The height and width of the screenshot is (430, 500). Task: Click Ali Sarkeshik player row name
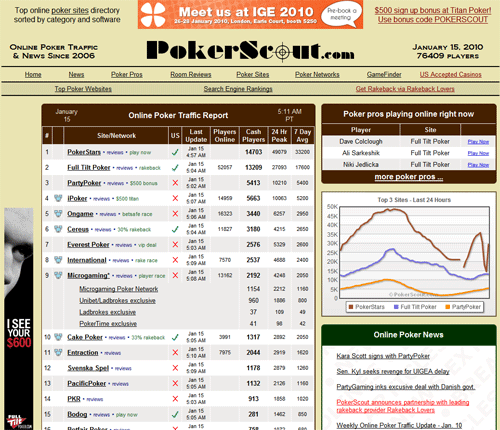tap(361, 153)
